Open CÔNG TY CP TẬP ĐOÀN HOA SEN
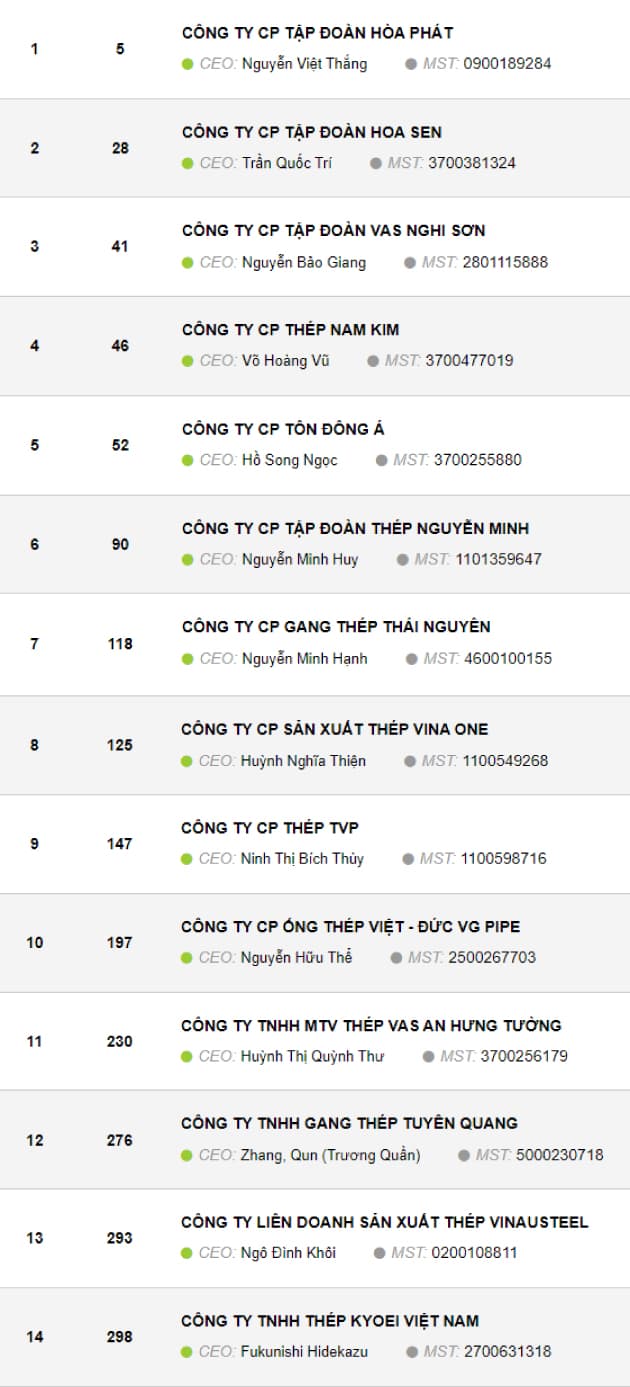Screen dimensions: 630x1387 312,132
